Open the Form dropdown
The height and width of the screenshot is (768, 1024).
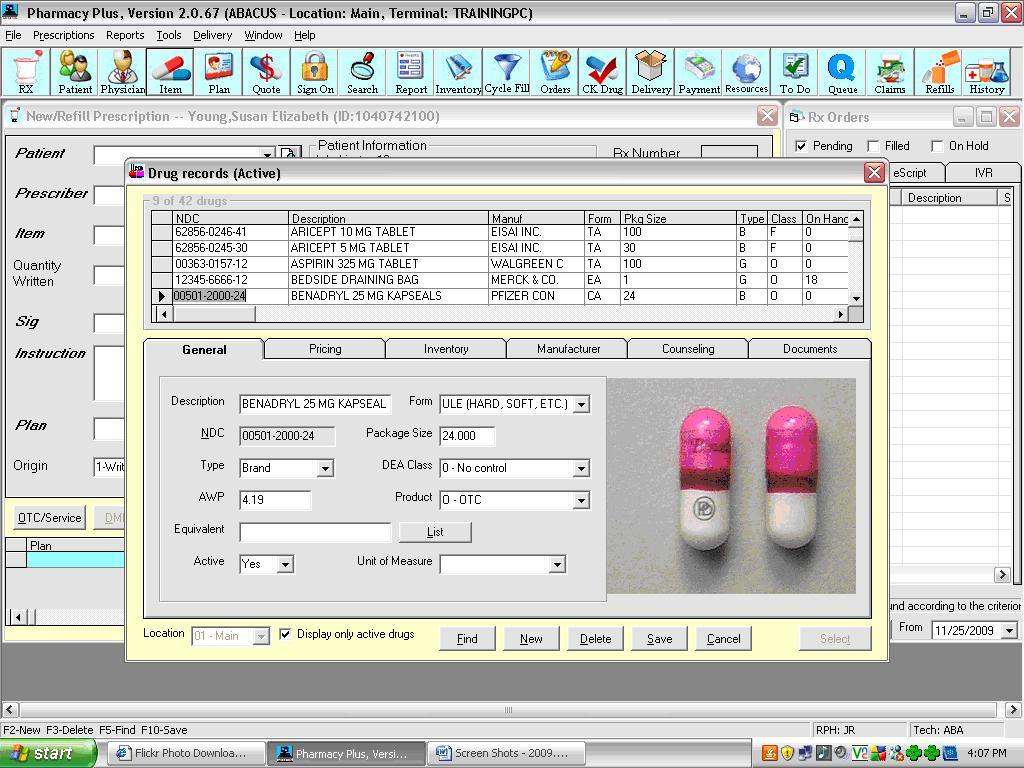tap(581, 404)
